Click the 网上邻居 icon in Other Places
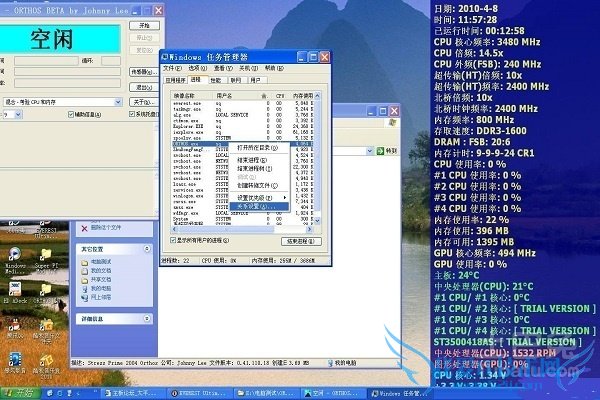The image size is (600, 400). click(x=85, y=297)
